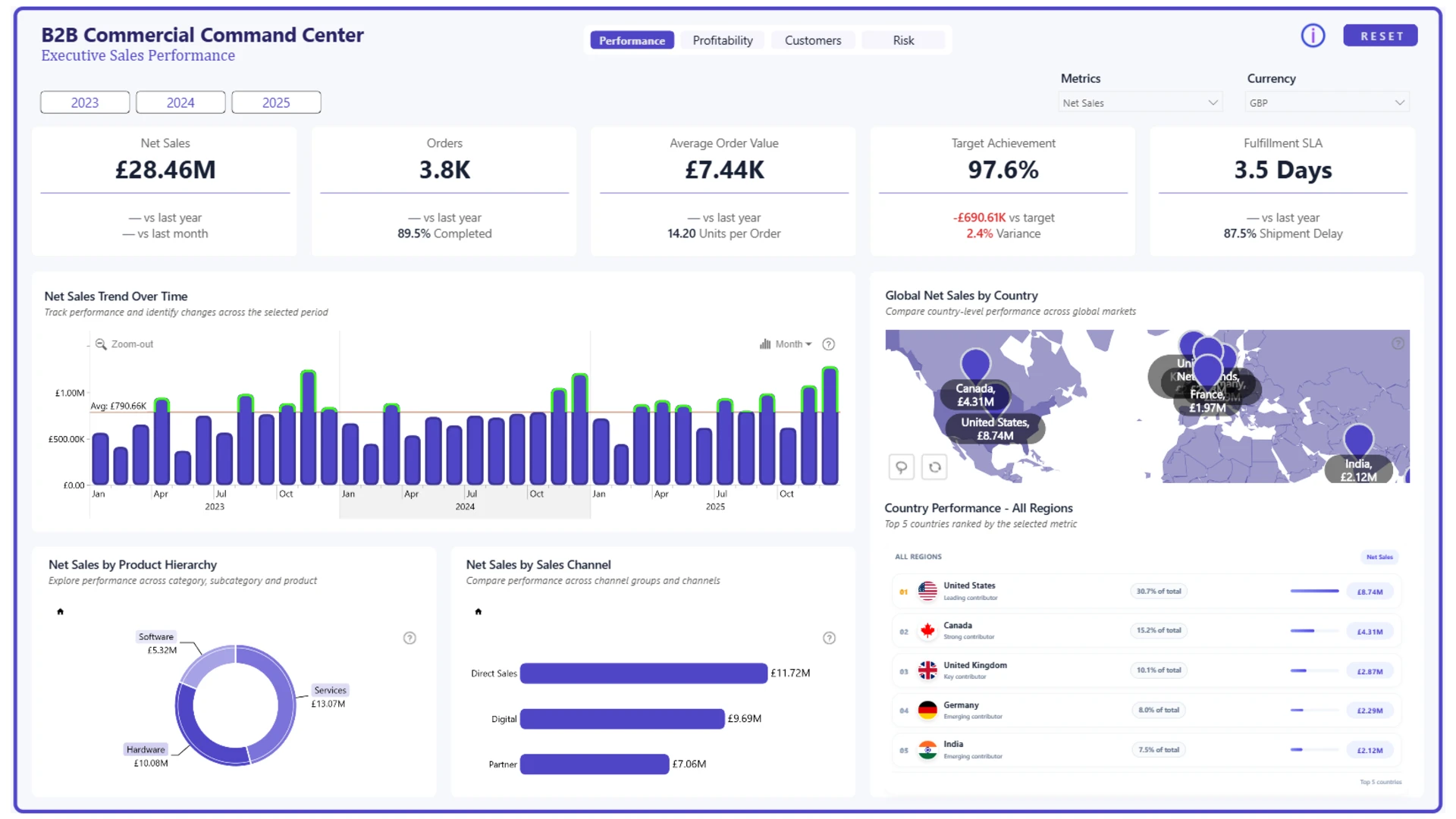Click the India flag icon
Screen dimensions: 1456x819
[927, 750]
